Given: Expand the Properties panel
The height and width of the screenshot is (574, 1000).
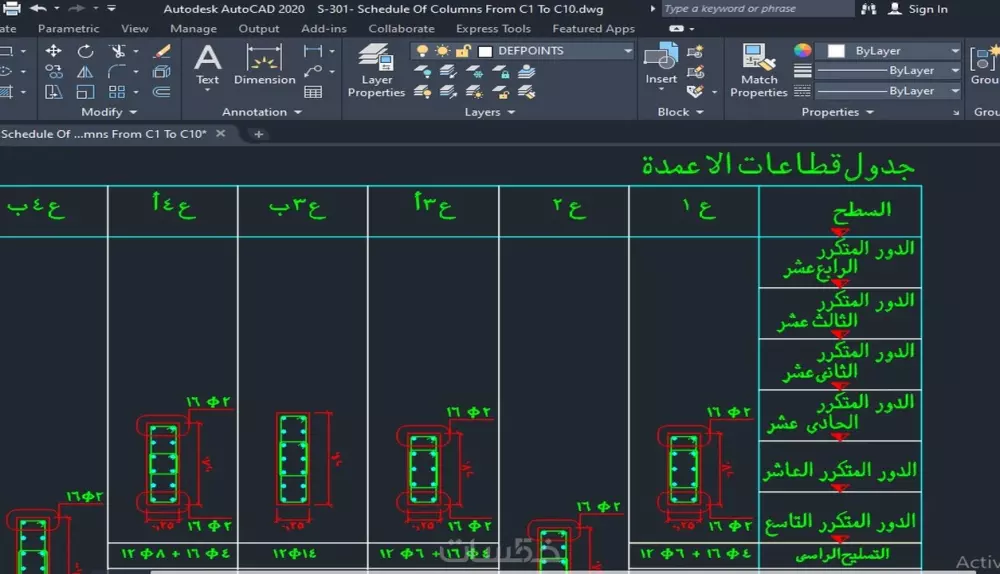Looking at the screenshot, I should [x=837, y=112].
